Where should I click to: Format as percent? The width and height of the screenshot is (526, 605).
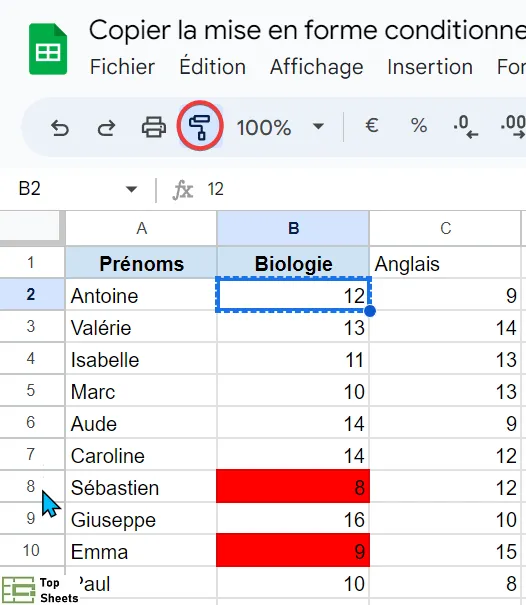tap(419, 126)
